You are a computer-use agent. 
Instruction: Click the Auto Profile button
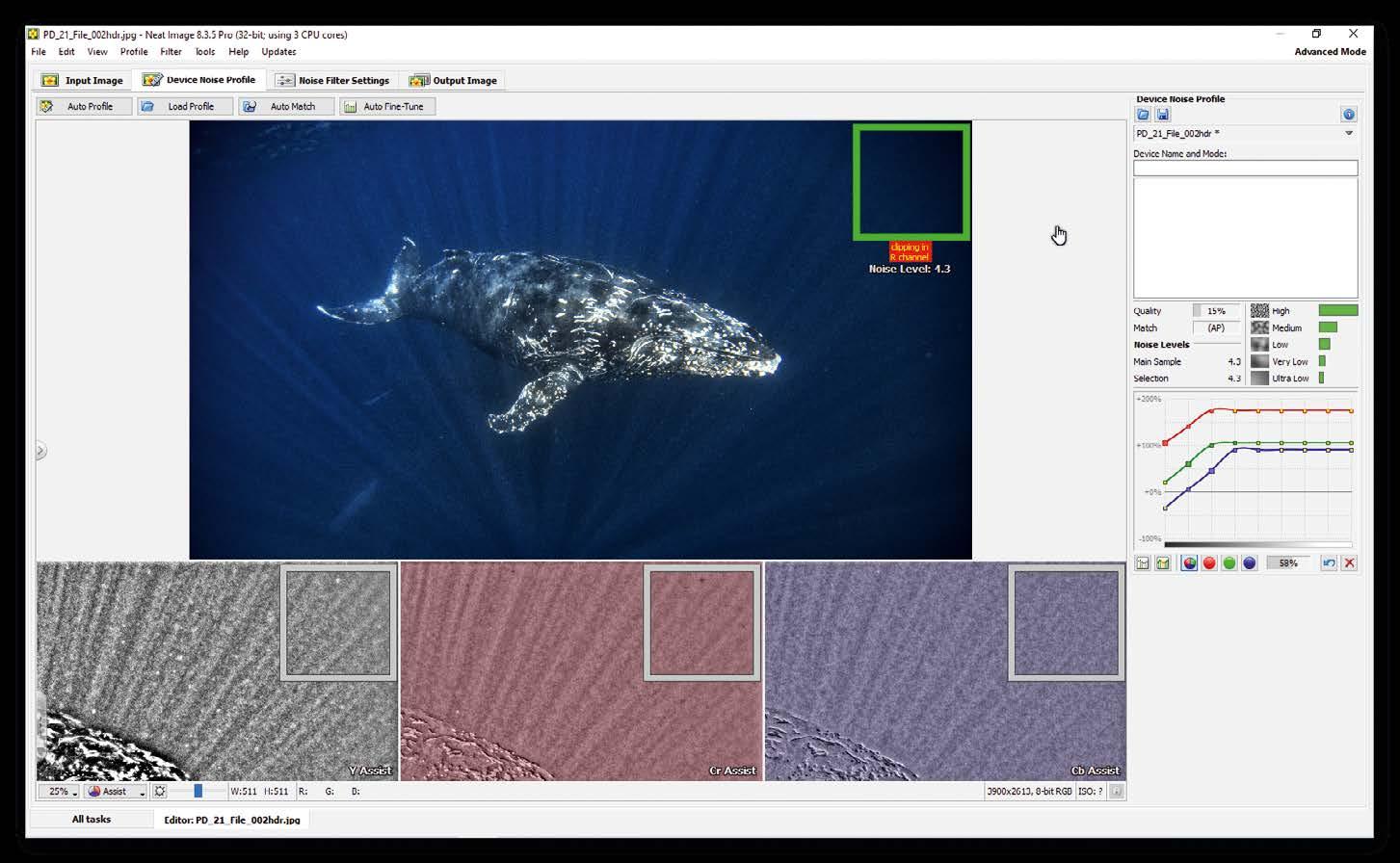[84, 106]
